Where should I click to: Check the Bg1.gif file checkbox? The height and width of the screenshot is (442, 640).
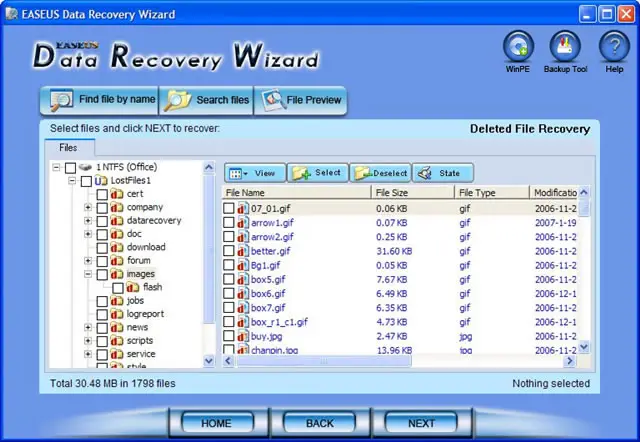(x=229, y=265)
